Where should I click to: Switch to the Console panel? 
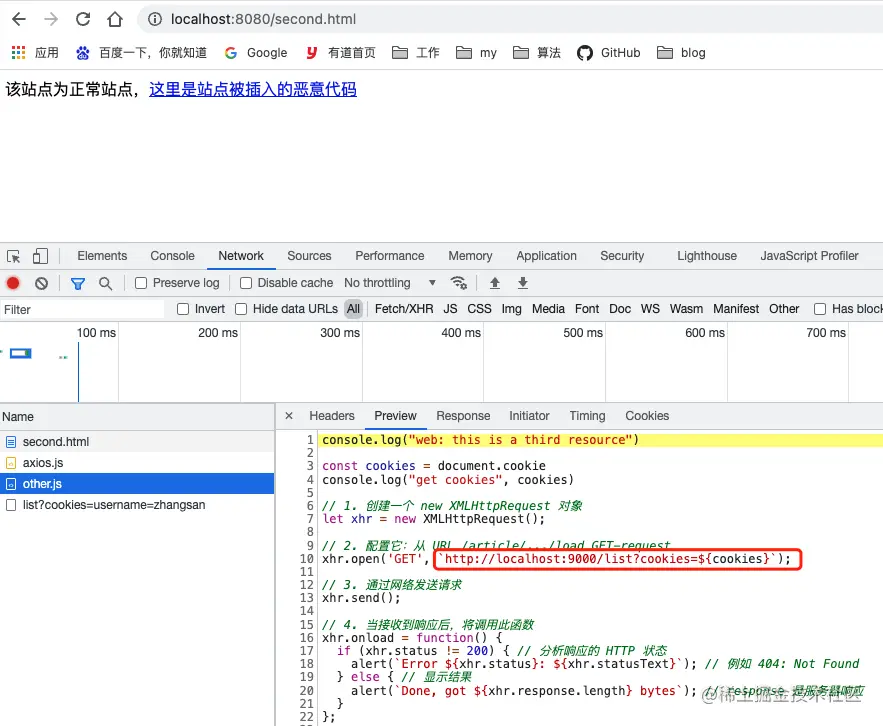(172, 256)
